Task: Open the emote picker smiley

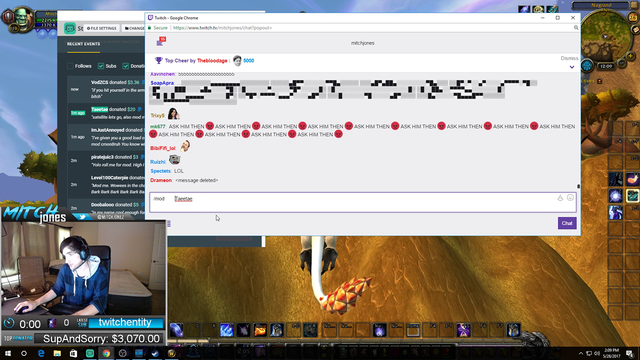Action: (570, 198)
